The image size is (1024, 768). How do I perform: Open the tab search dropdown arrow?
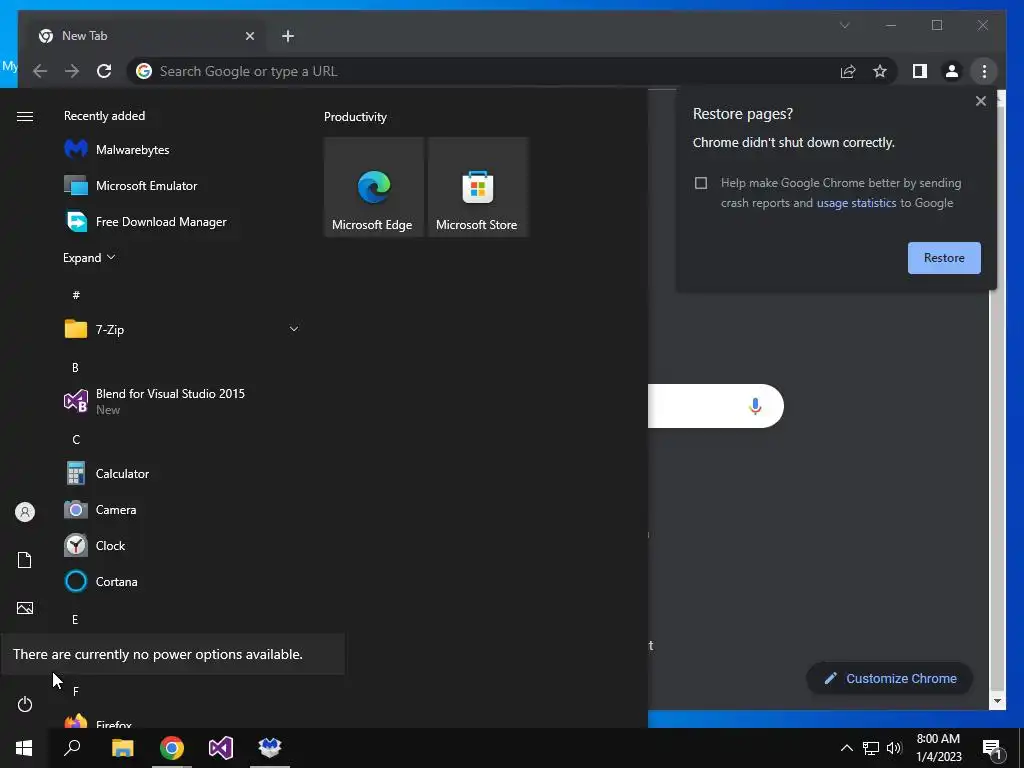pyautogui.click(x=844, y=25)
